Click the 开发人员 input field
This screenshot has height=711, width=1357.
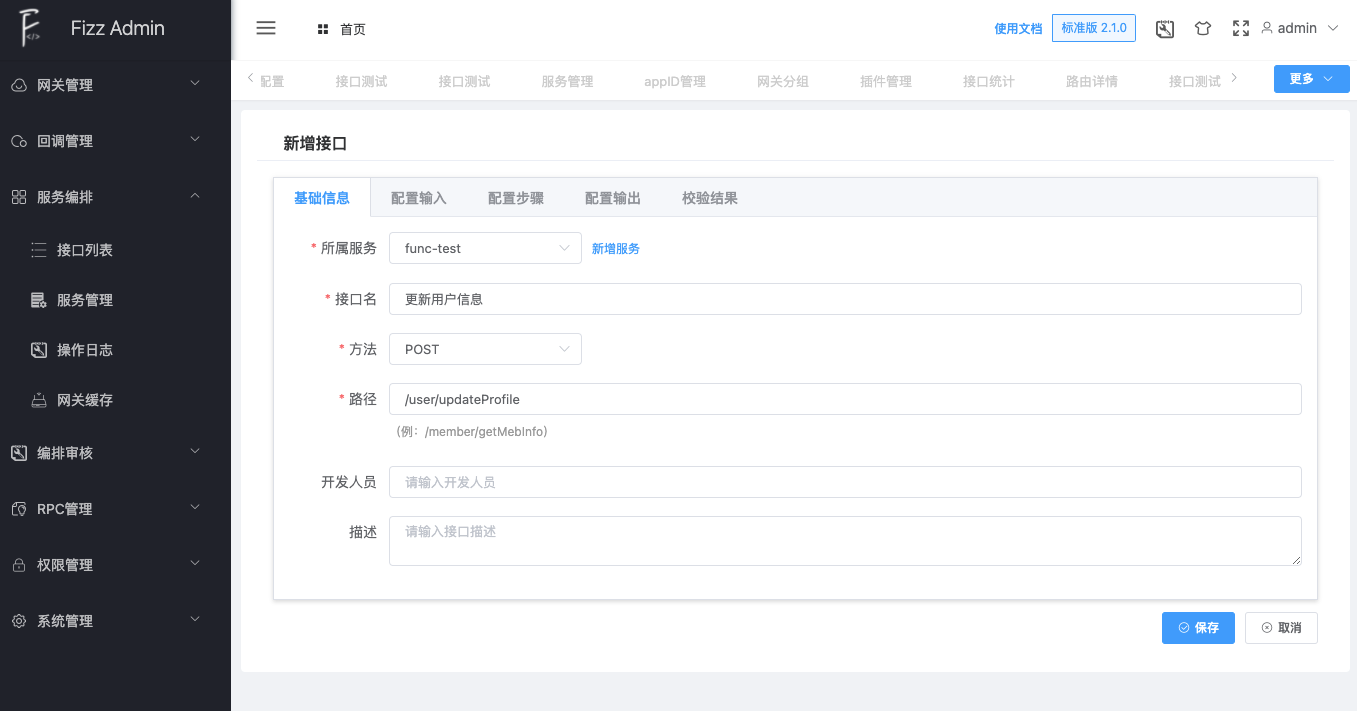tap(845, 482)
